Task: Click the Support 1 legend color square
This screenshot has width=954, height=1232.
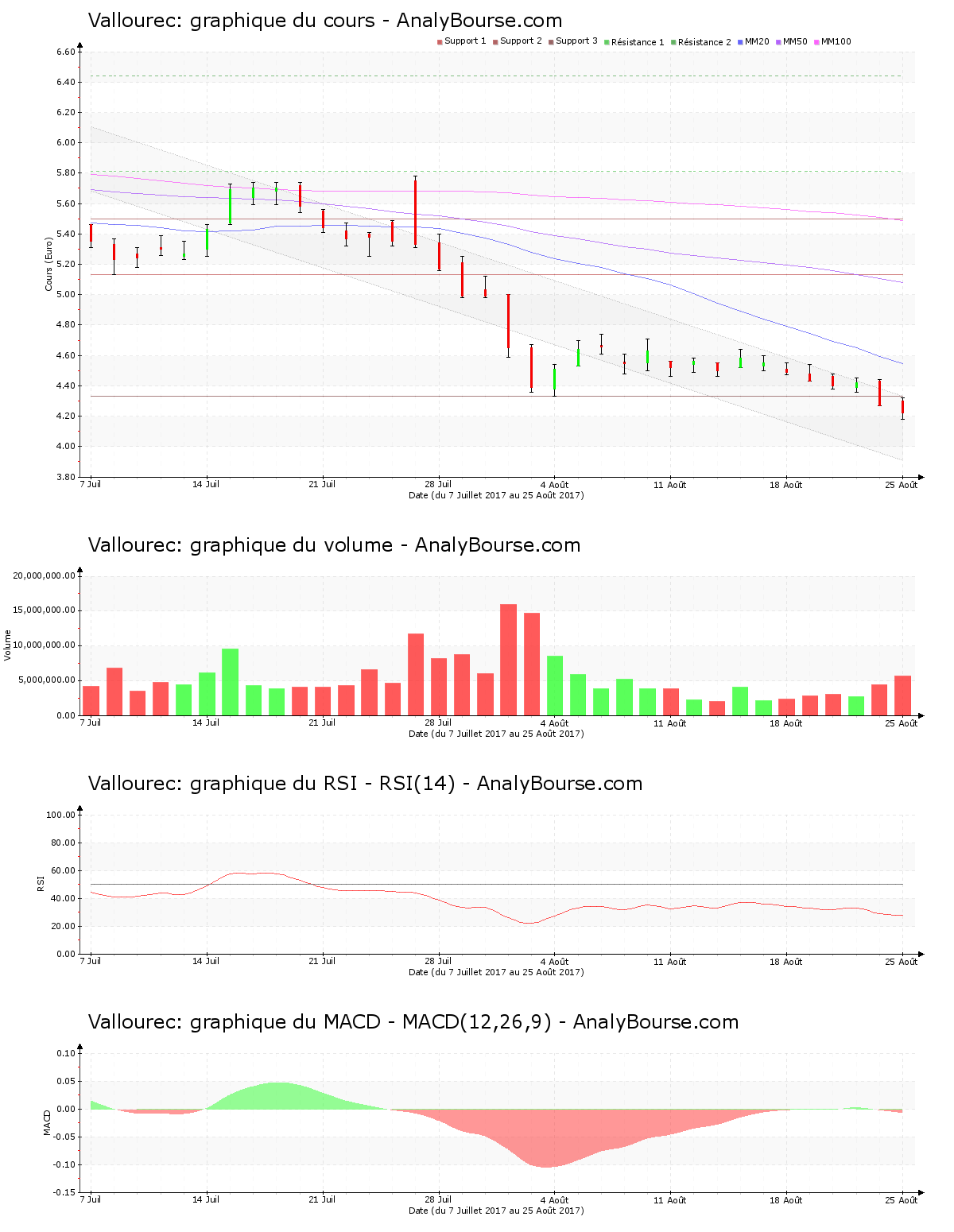Action: [x=440, y=42]
